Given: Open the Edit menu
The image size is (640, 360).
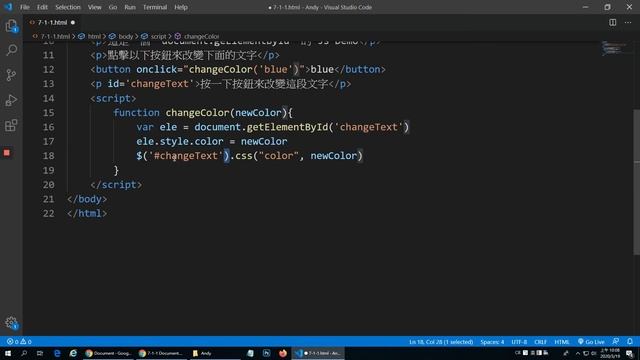Looking at the screenshot, I should 42,7.
